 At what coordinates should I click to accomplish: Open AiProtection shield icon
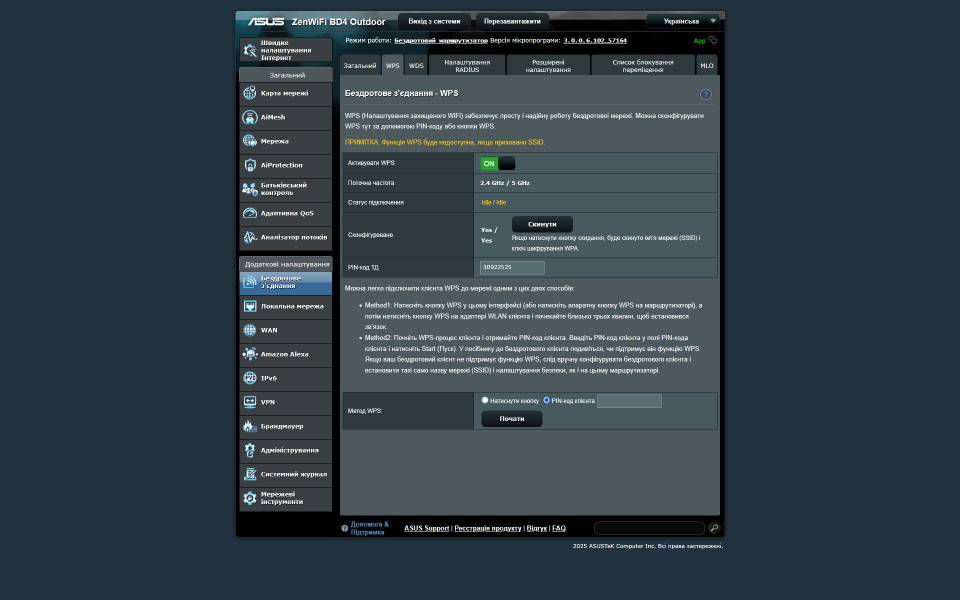click(x=250, y=165)
